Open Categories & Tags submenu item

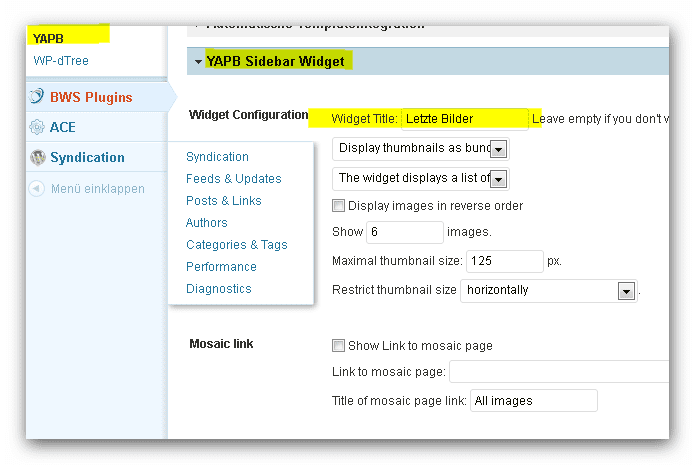(x=237, y=245)
